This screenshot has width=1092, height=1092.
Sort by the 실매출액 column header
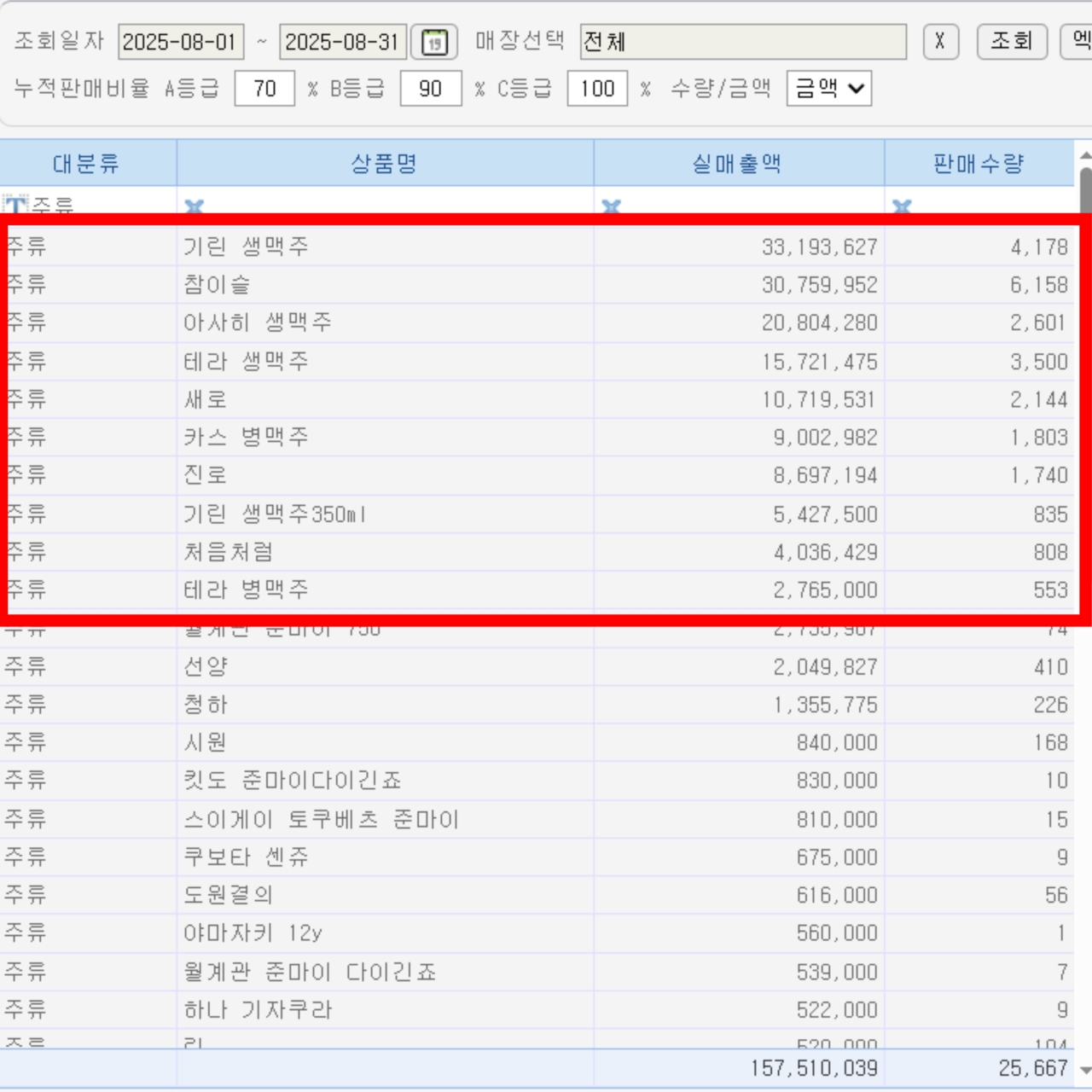click(739, 163)
